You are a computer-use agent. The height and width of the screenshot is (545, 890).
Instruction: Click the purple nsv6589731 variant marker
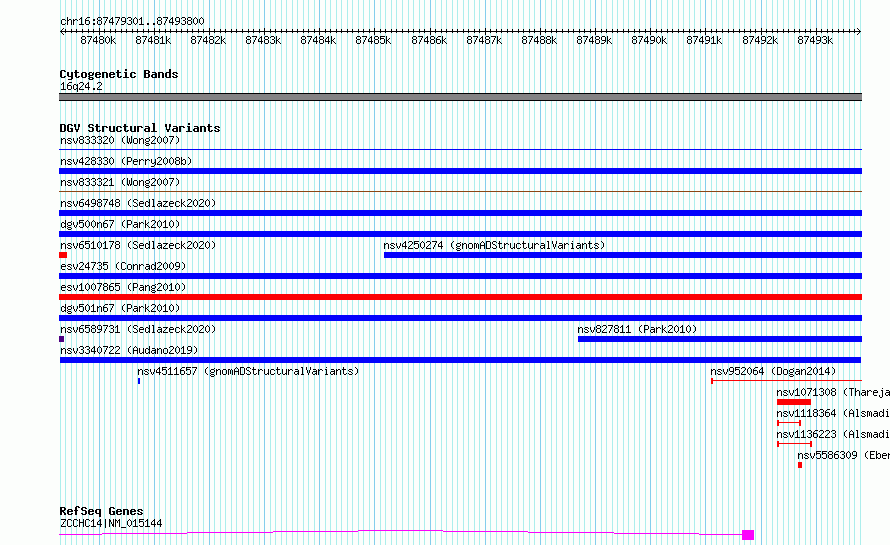click(61, 339)
